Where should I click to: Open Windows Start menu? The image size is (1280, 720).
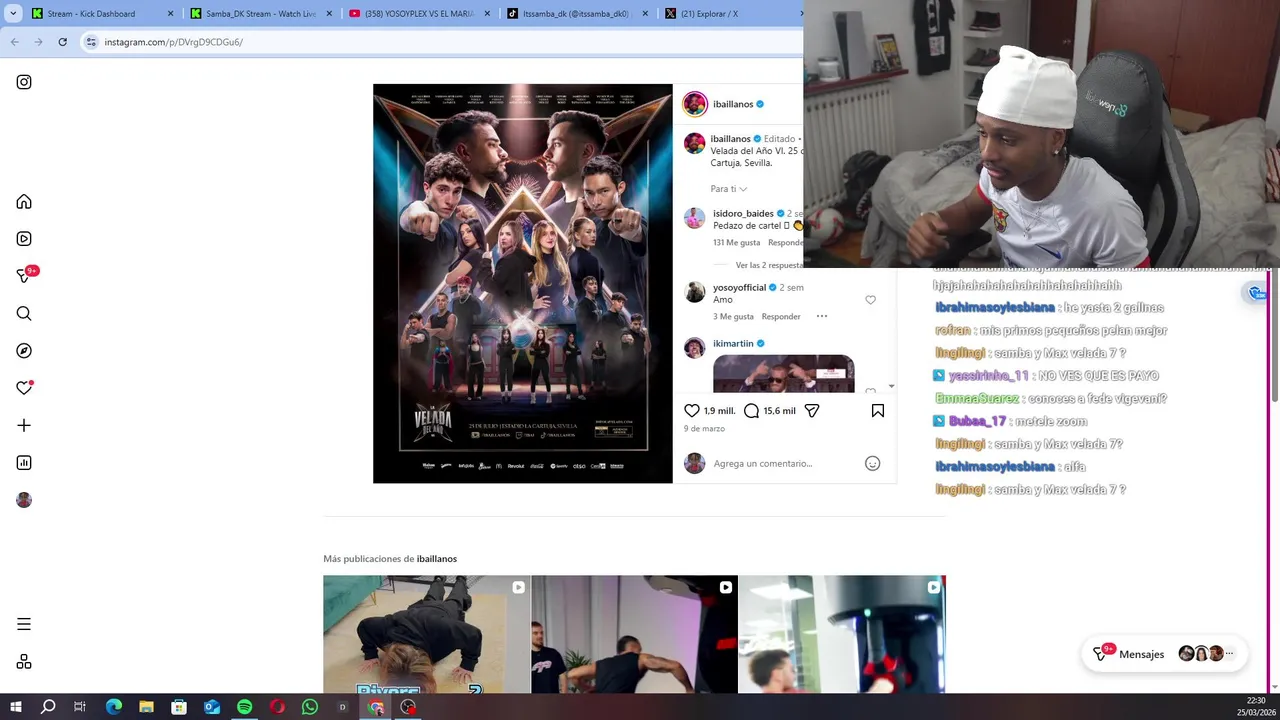[16, 707]
